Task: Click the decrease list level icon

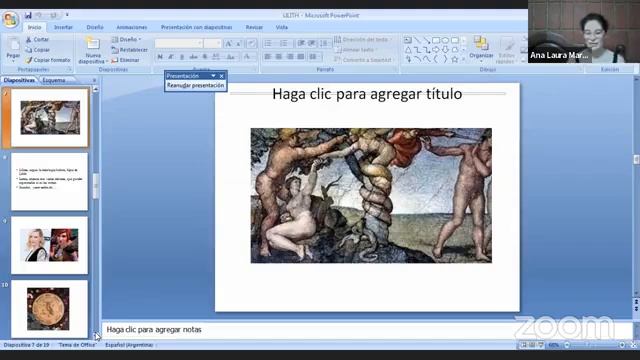Action: pos(302,43)
